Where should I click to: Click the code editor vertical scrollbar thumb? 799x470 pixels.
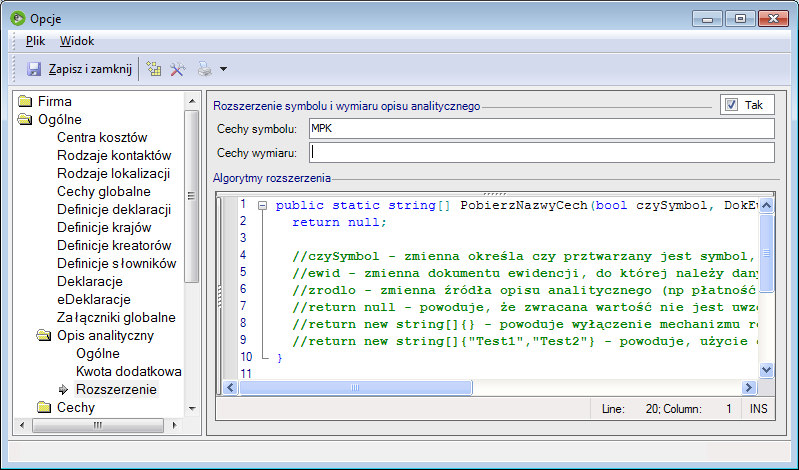(766, 253)
